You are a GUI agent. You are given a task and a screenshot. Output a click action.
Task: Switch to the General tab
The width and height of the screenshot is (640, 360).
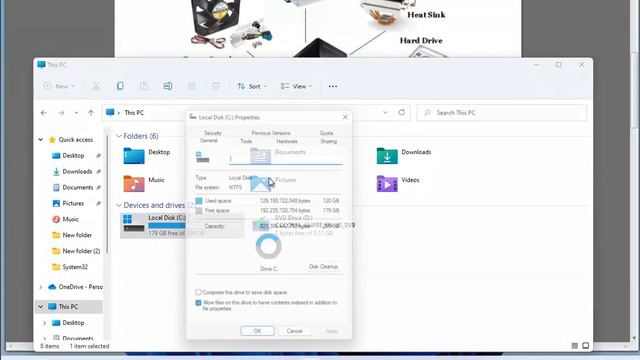[x=209, y=140]
